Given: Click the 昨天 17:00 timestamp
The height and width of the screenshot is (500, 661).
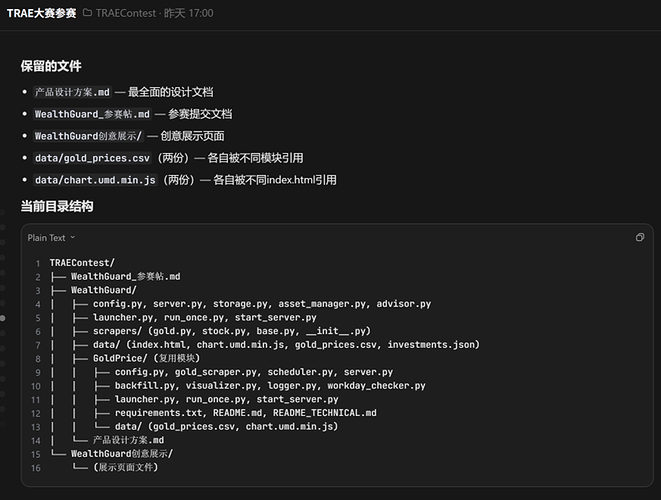Looking at the screenshot, I should coord(188,13).
